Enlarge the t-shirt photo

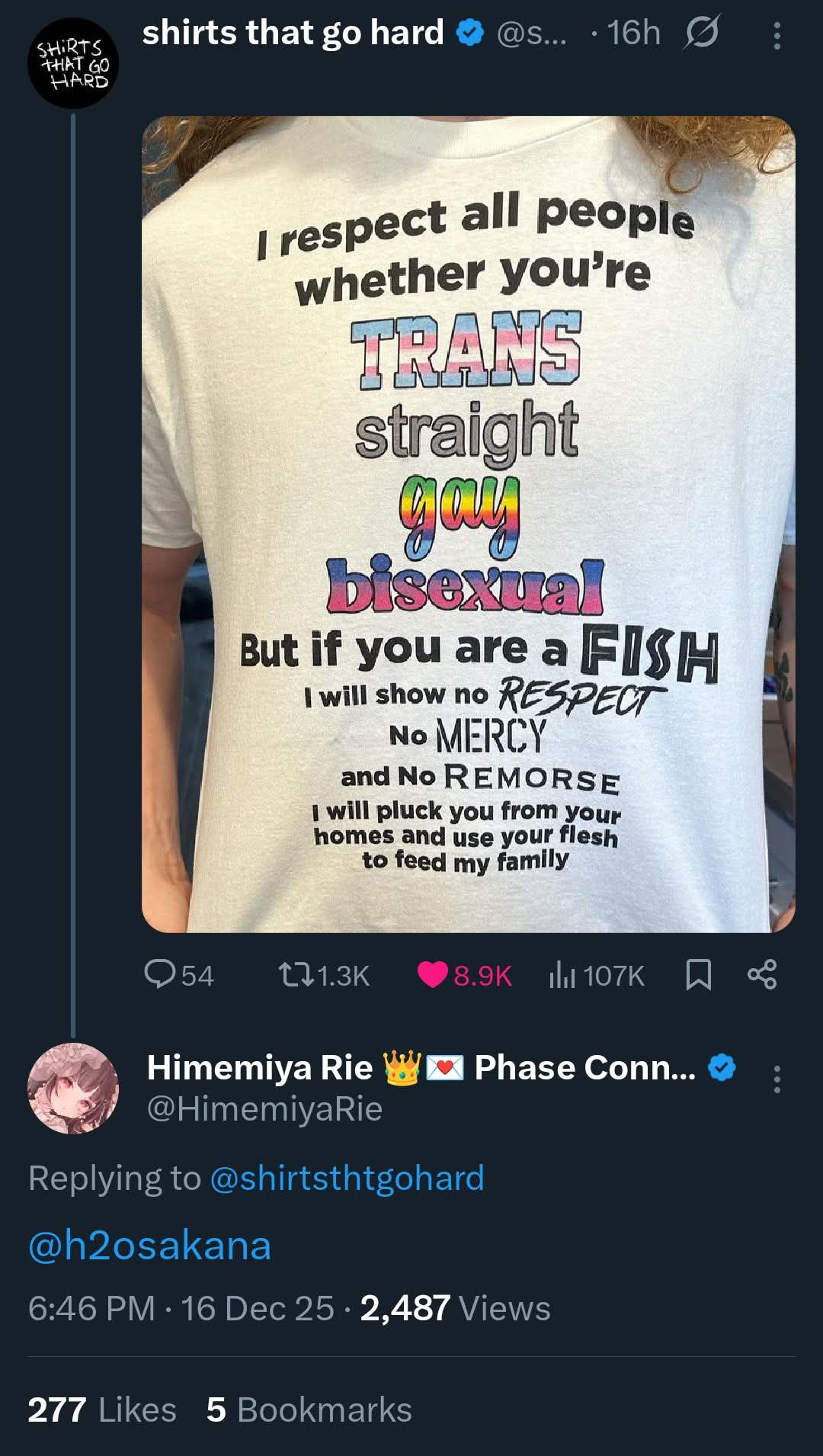(x=468, y=524)
